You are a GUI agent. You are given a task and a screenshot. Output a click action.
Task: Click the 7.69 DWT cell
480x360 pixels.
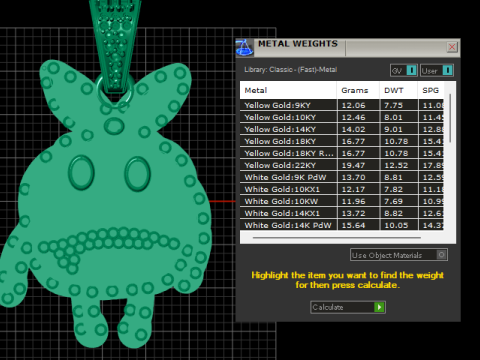pyautogui.click(x=399, y=201)
